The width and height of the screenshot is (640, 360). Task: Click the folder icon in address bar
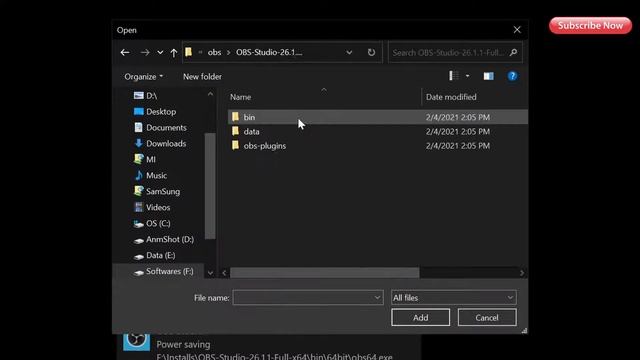[189, 52]
